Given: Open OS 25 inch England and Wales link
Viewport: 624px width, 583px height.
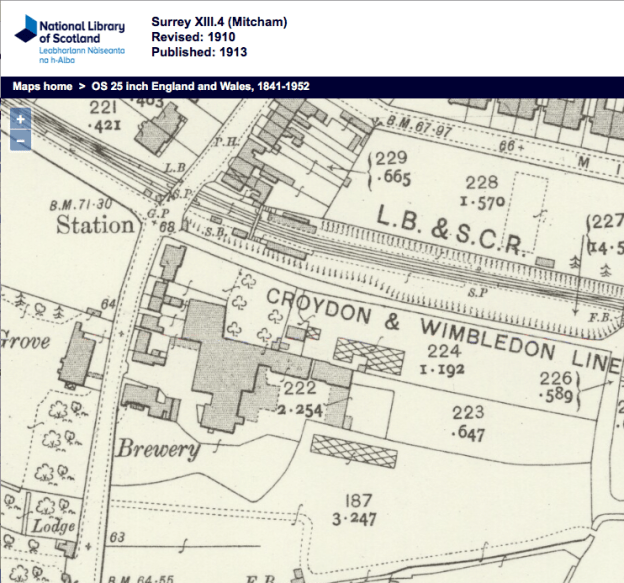Looking at the screenshot, I should click(200, 87).
